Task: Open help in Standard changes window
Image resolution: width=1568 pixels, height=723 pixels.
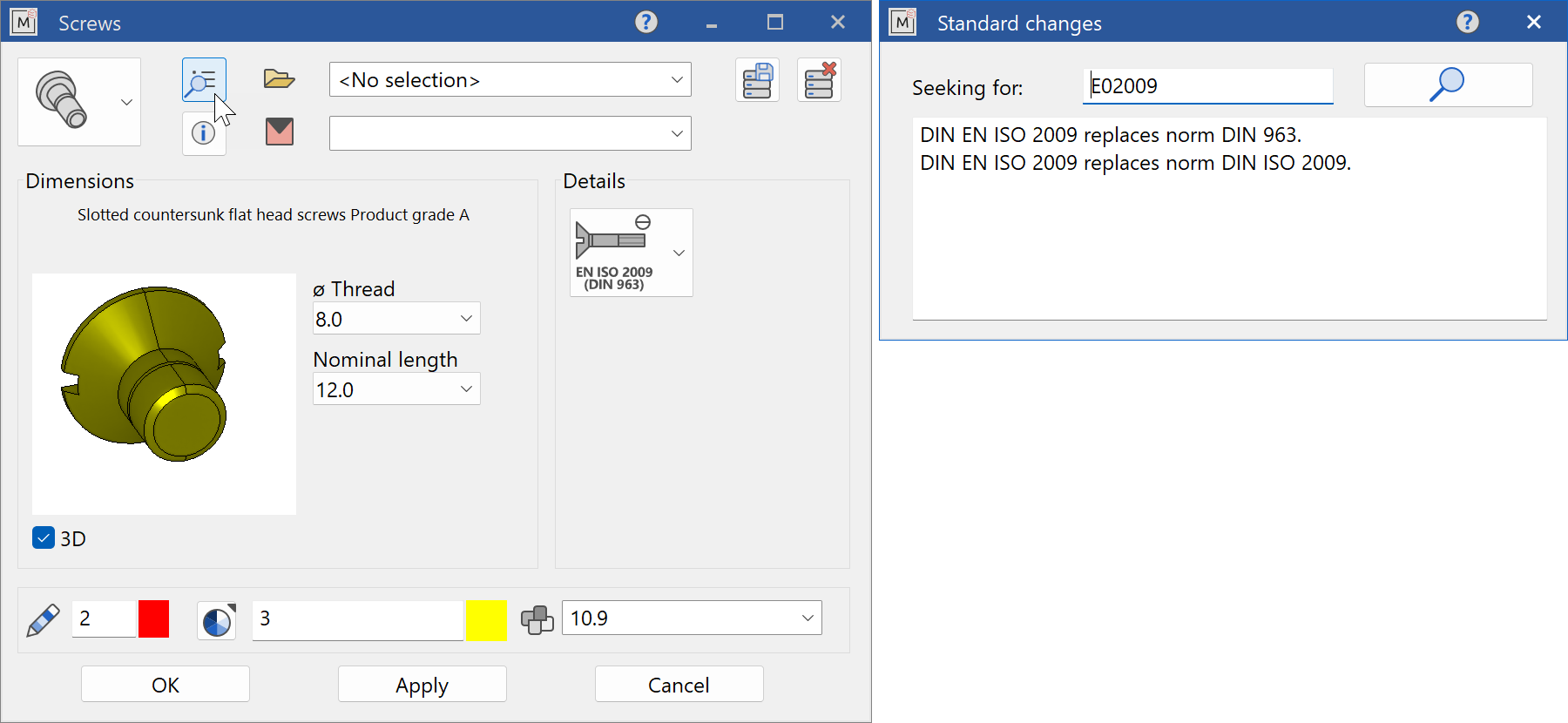Action: (1468, 22)
